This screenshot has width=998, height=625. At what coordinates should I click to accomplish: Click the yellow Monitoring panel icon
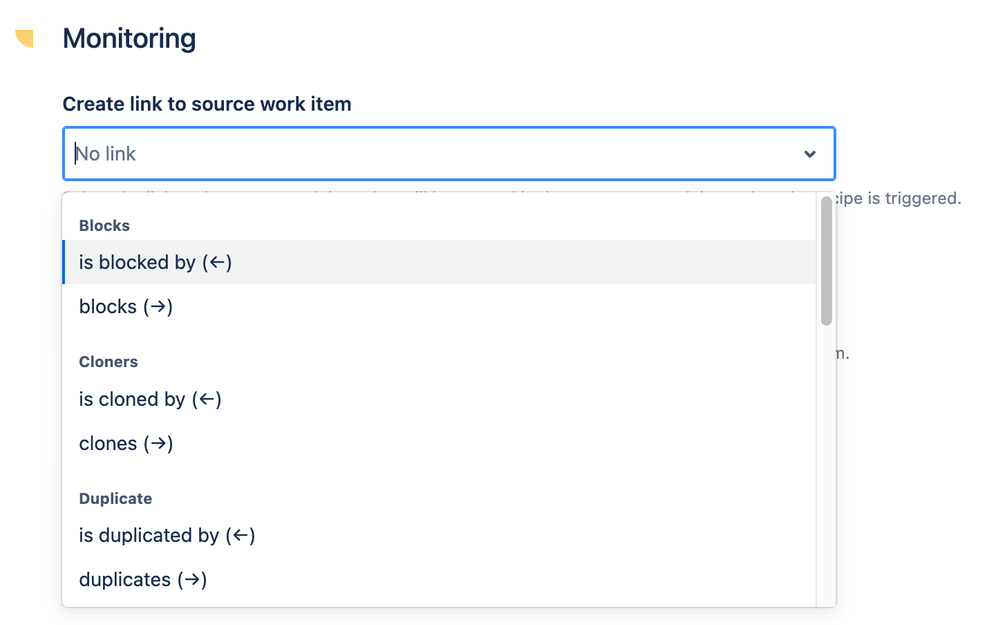pos(26,38)
